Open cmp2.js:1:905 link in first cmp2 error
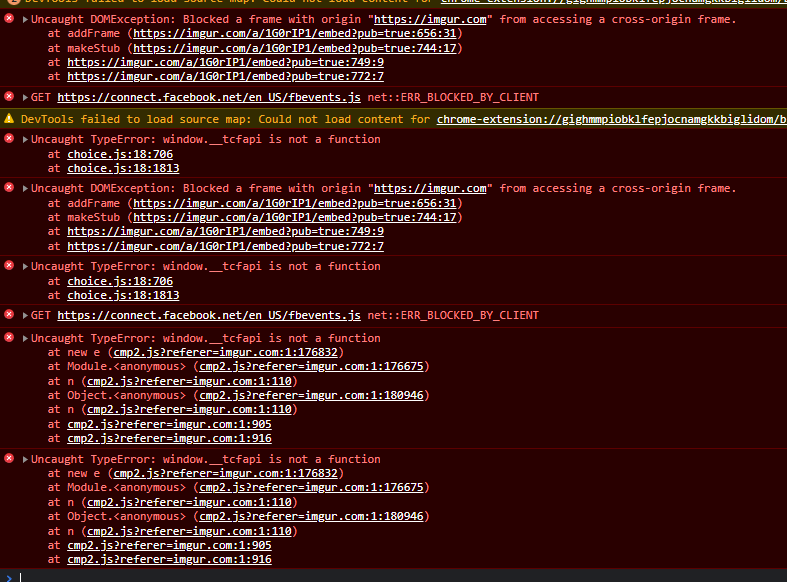The width and height of the screenshot is (787, 582). [x=169, y=424]
